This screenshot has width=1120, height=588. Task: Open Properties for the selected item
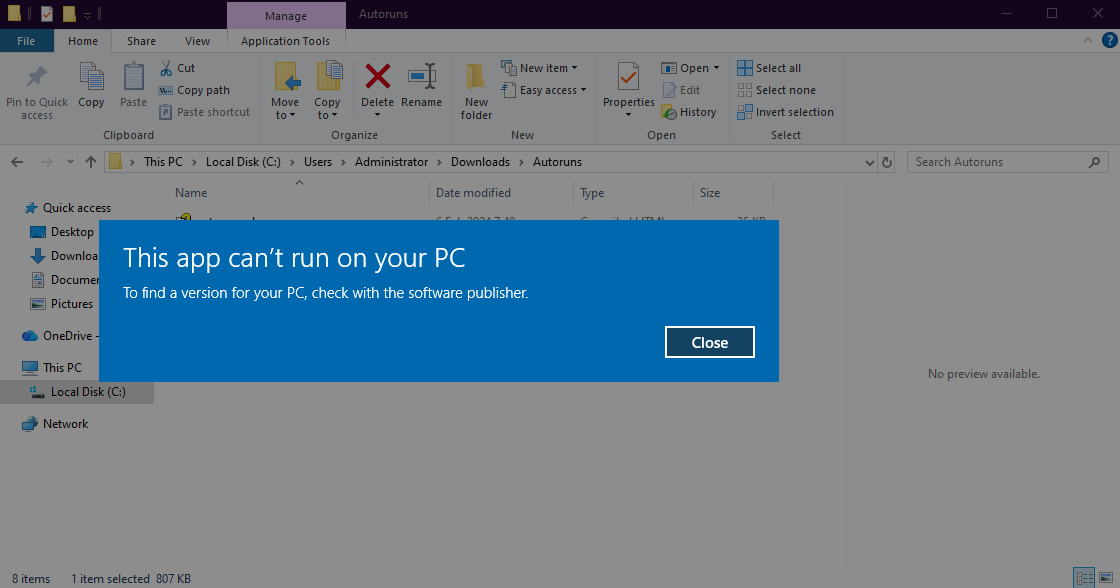click(x=628, y=88)
